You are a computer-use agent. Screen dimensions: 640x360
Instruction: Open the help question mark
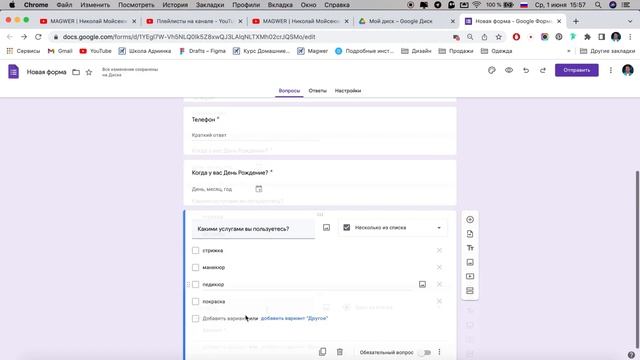[631, 354]
